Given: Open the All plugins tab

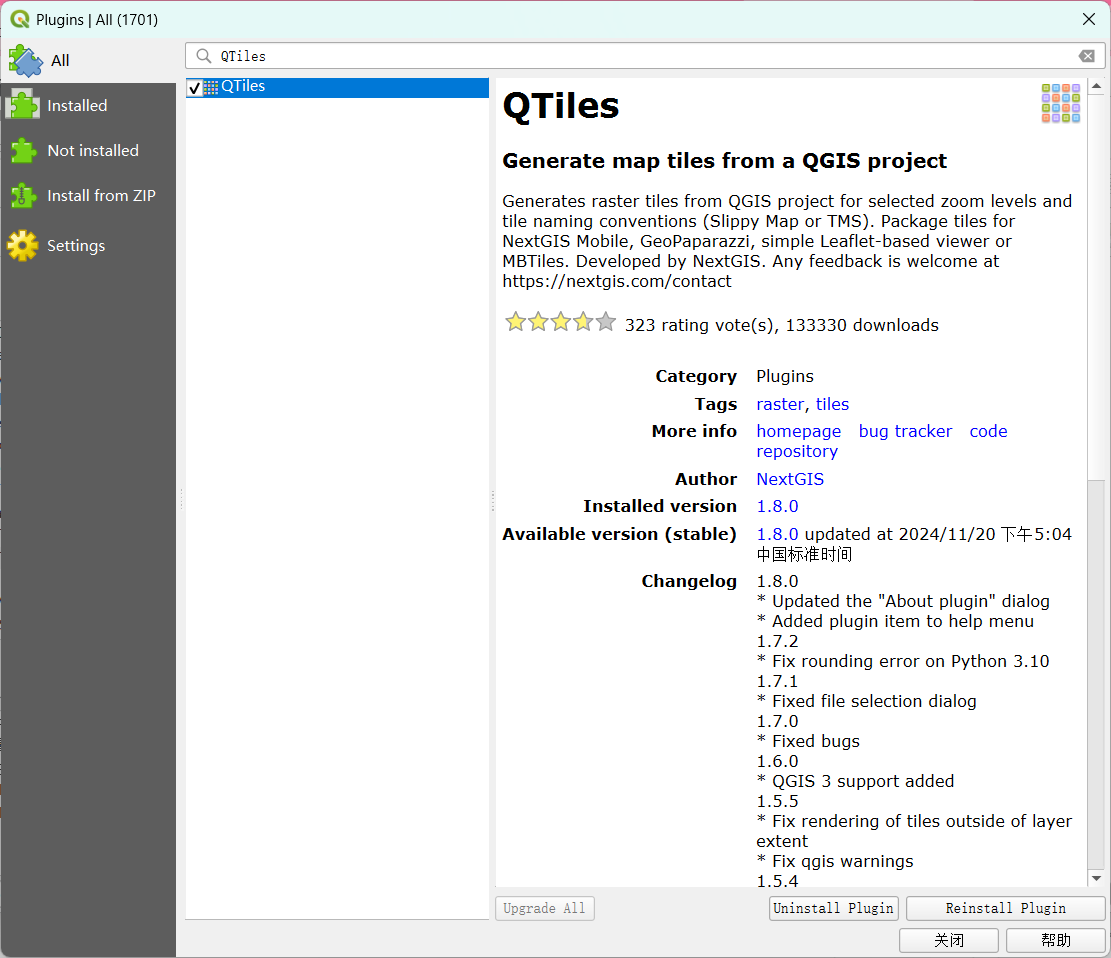Looking at the screenshot, I should [88, 60].
